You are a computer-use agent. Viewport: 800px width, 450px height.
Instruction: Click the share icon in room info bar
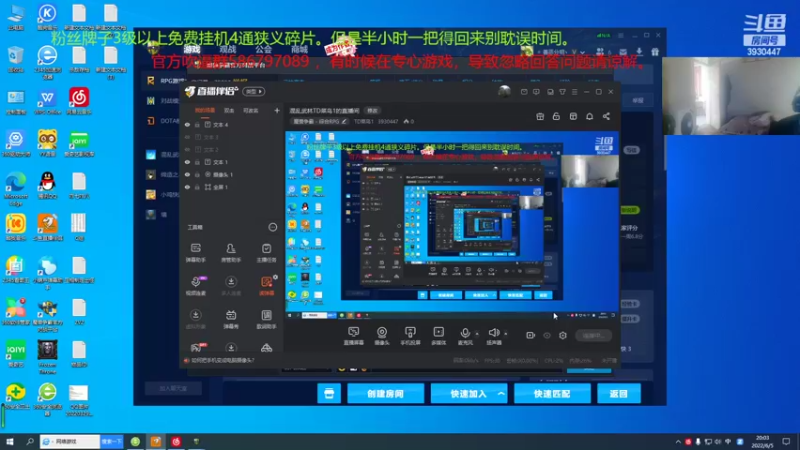point(606,116)
